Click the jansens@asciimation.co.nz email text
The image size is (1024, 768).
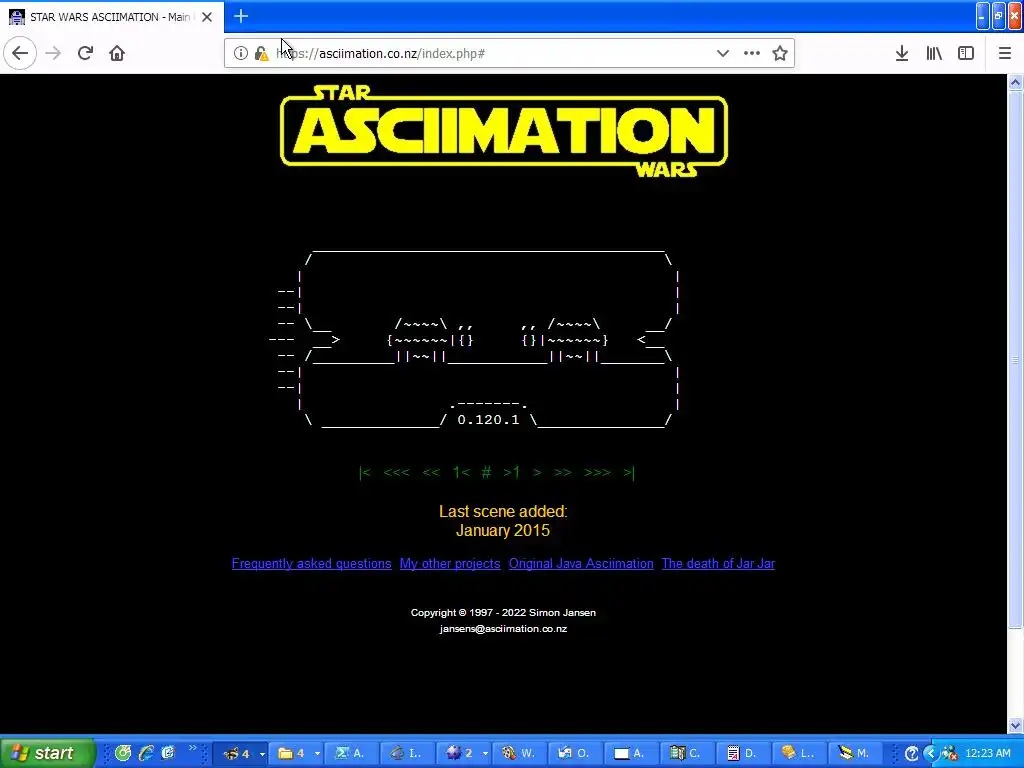[503, 629]
